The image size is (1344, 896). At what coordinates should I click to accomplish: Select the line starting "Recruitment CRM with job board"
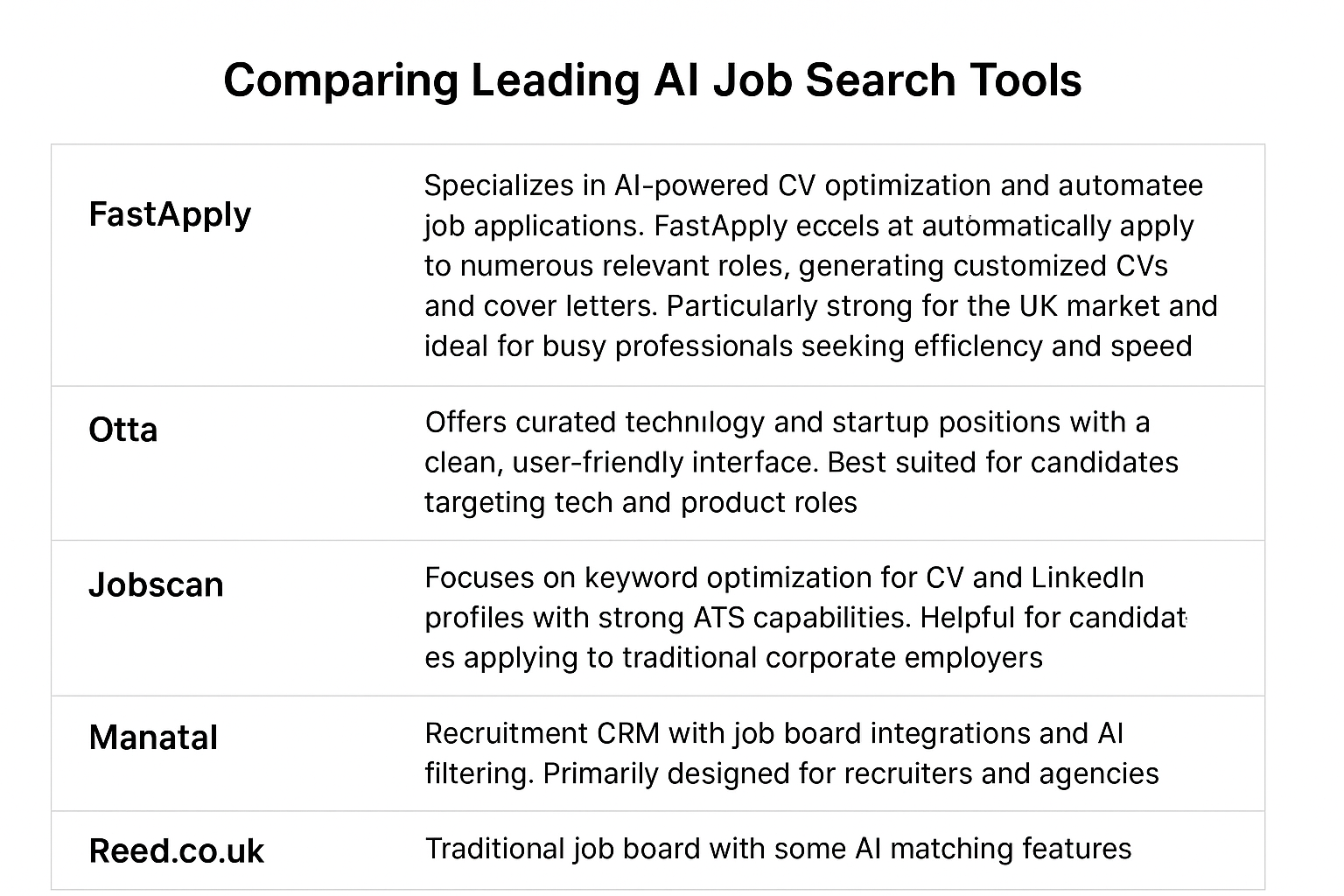pos(773,733)
